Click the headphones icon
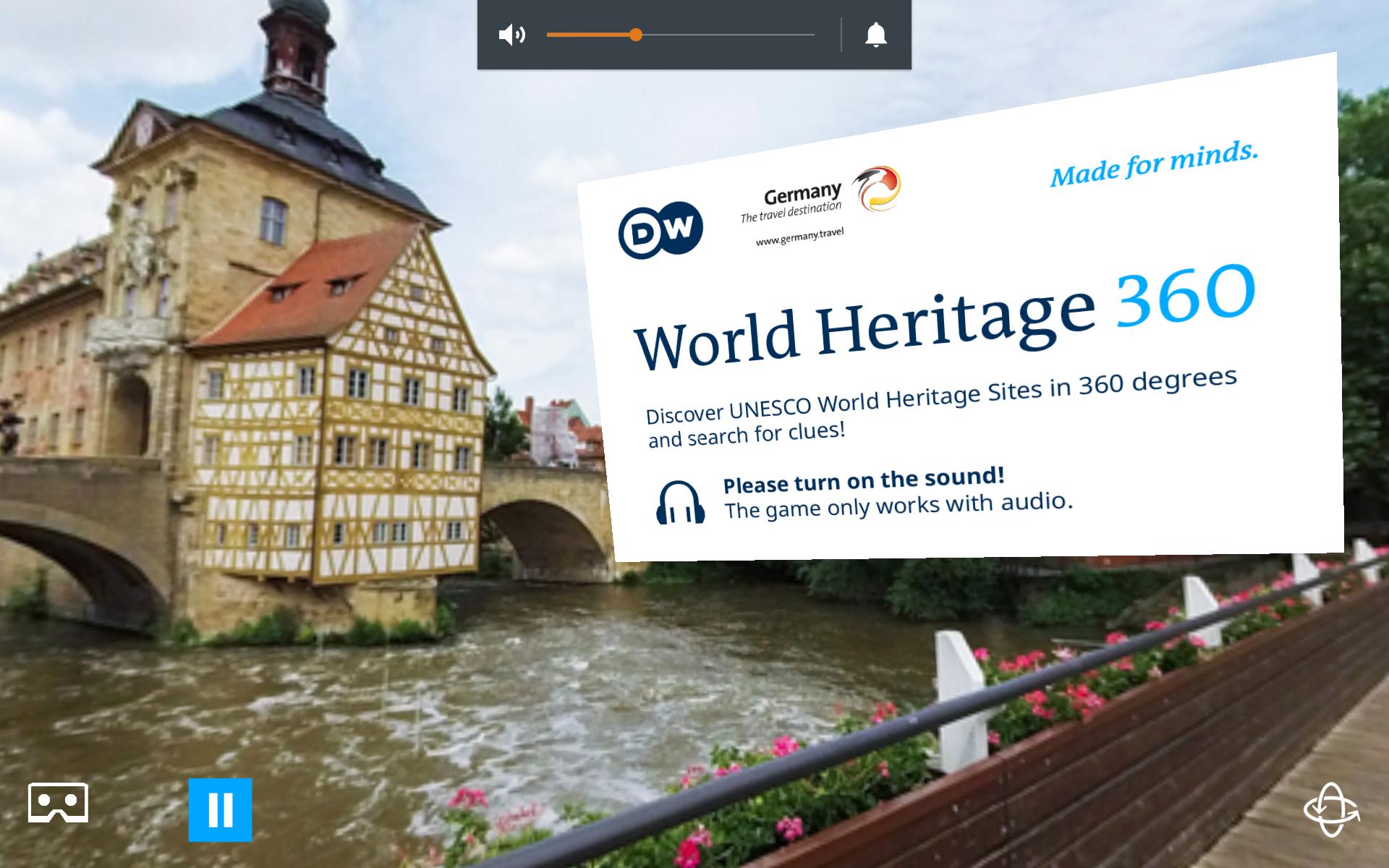 [x=680, y=502]
